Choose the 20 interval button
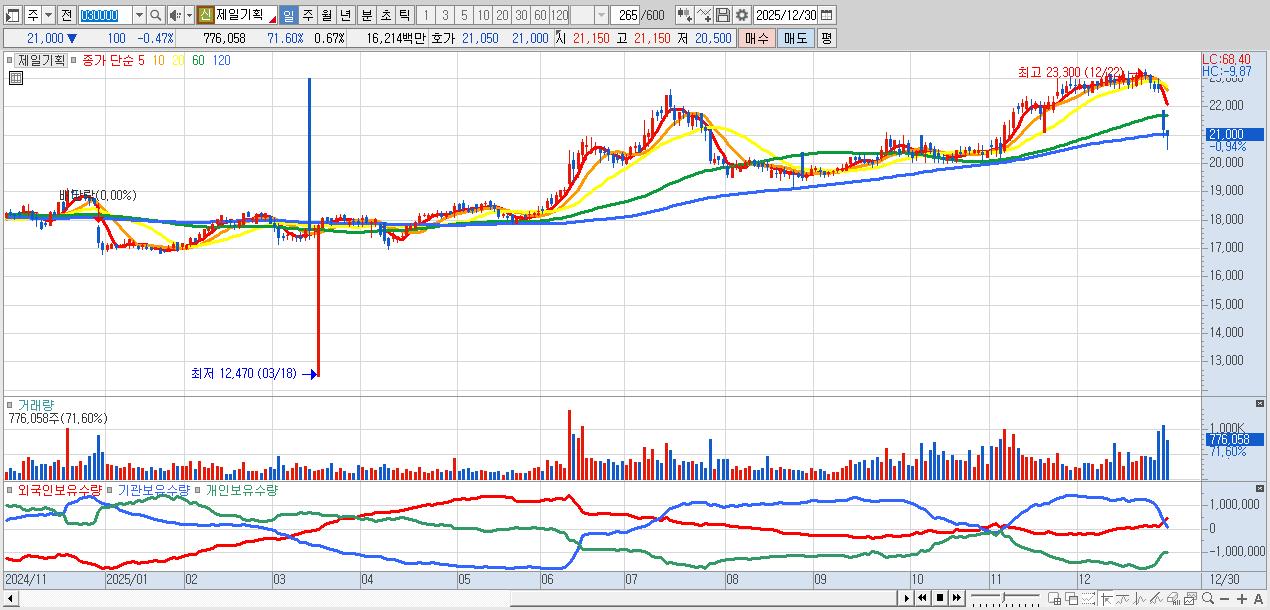 coord(502,15)
